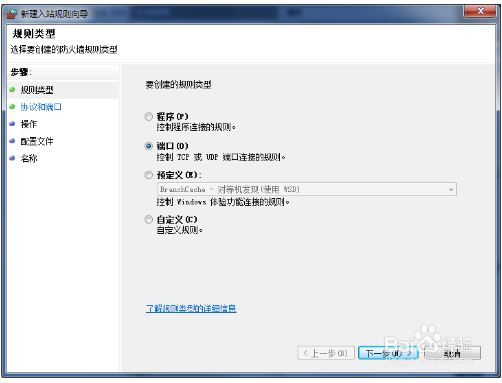The image size is (502, 383).
Task: Select the 名称 step in sidebar
Action: click(x=29, y=158)
